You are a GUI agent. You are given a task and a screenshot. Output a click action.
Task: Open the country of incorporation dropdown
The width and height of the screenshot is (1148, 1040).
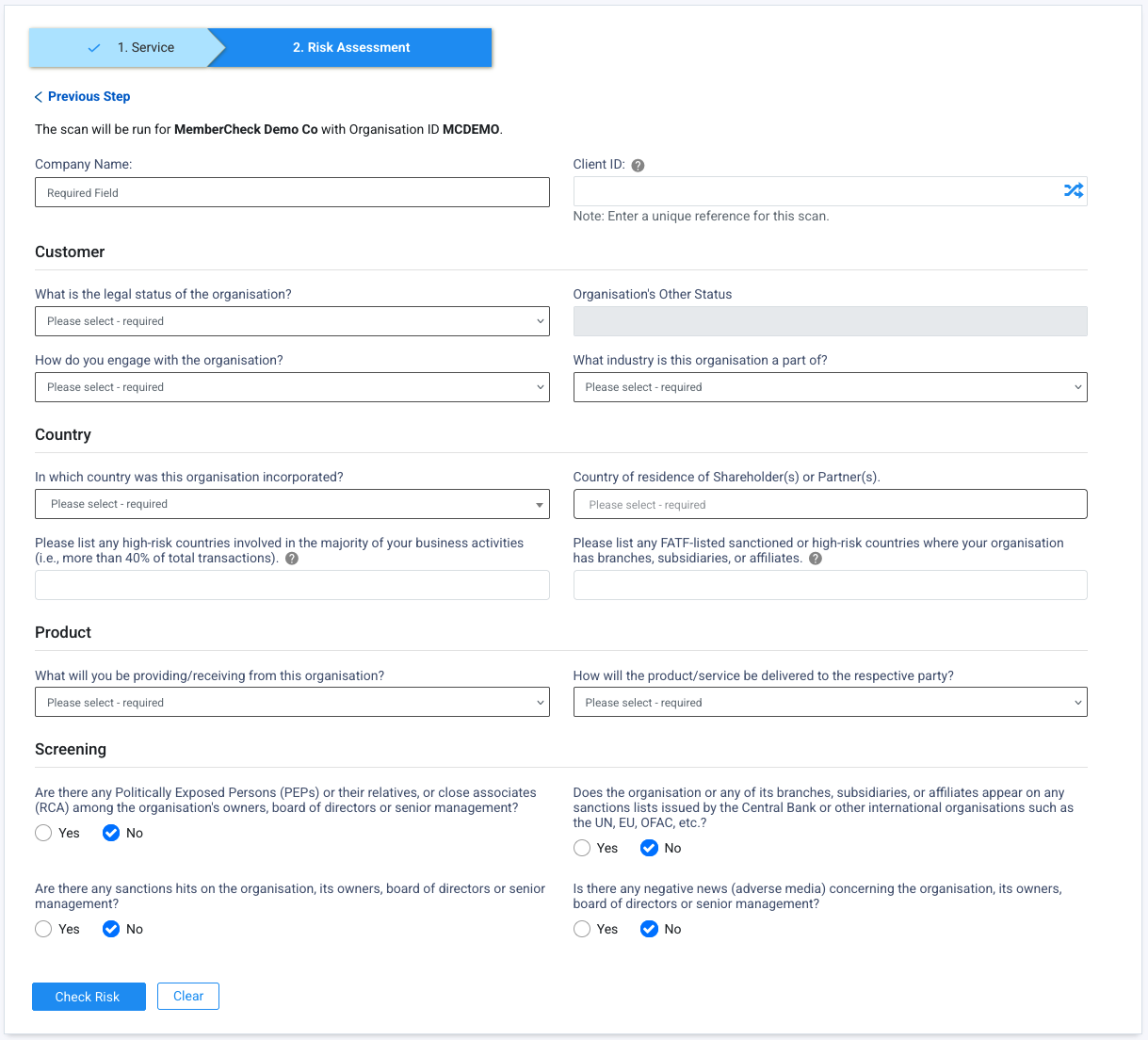point(292,504)
